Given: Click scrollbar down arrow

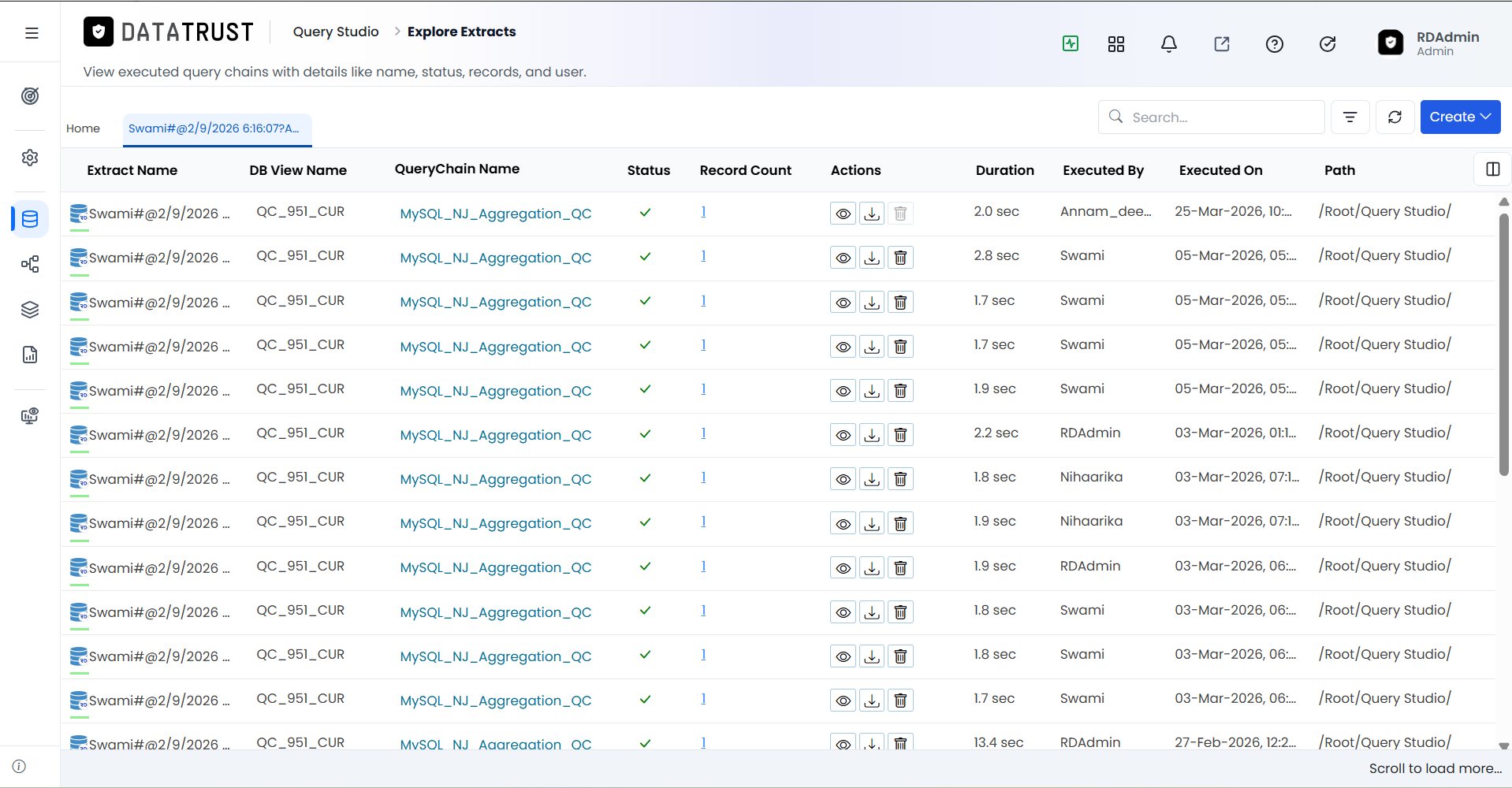Looking at the screenshot, I should point(1503,745).
